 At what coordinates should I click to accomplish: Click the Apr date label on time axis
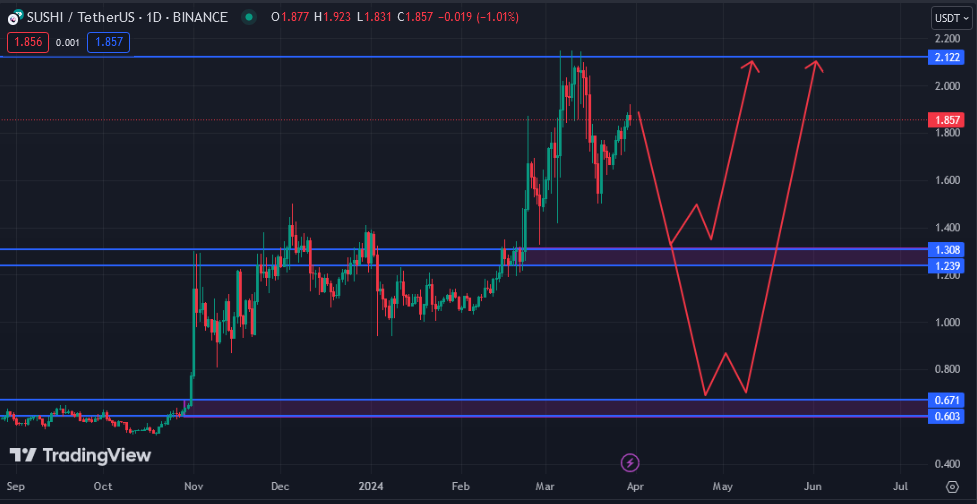(636, 486)
